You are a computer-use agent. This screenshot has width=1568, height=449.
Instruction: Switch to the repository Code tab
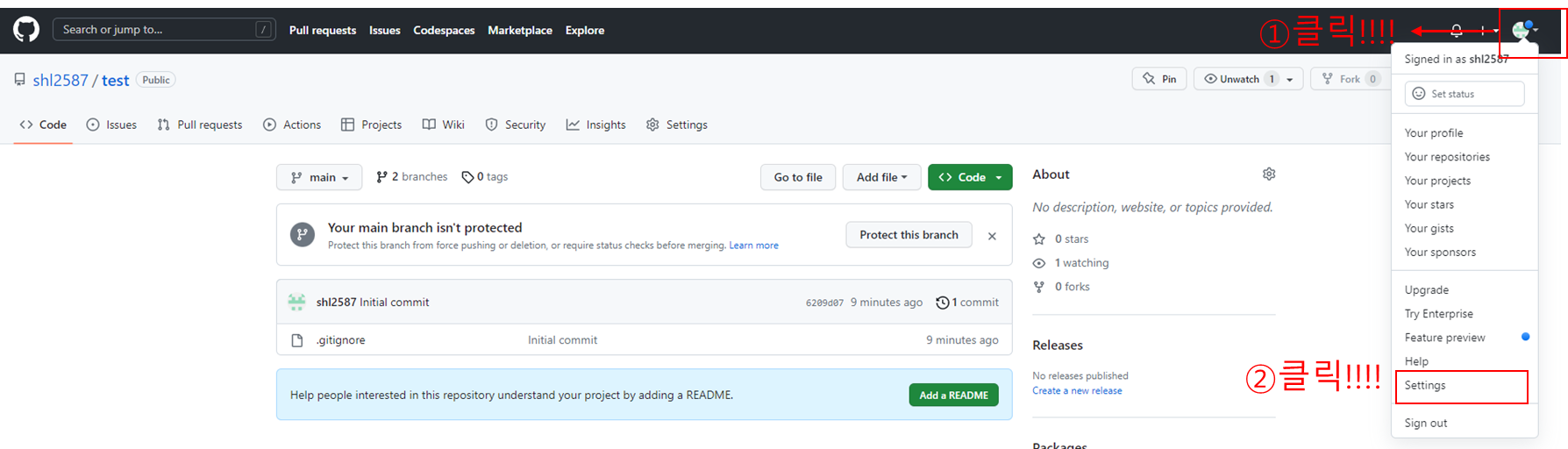(43, 125)
